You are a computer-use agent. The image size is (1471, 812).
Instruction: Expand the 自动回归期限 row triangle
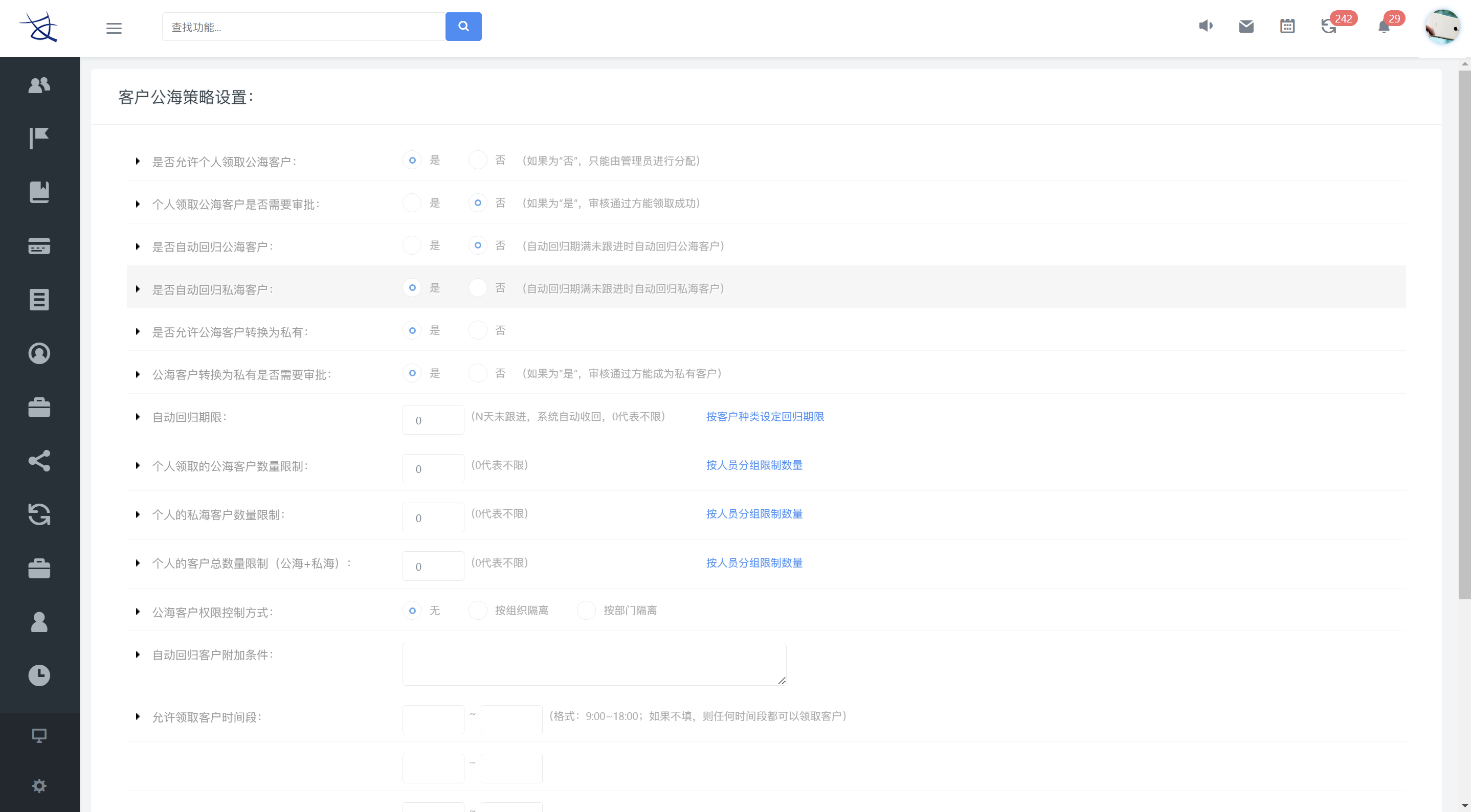pyautogui.click(x=138, y=417)
